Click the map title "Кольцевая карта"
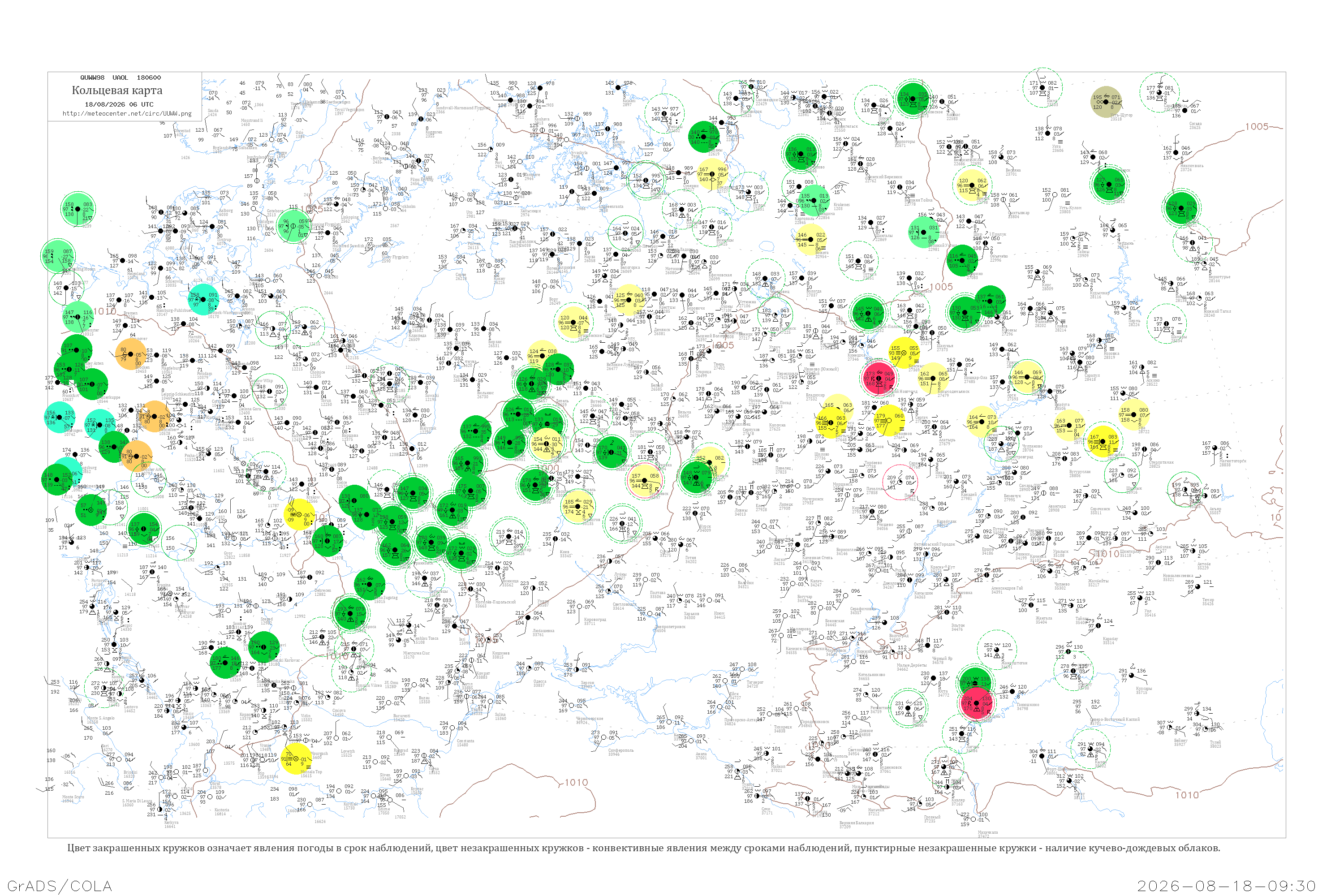This screenshot has width=1344, height=896. [117, 90]
